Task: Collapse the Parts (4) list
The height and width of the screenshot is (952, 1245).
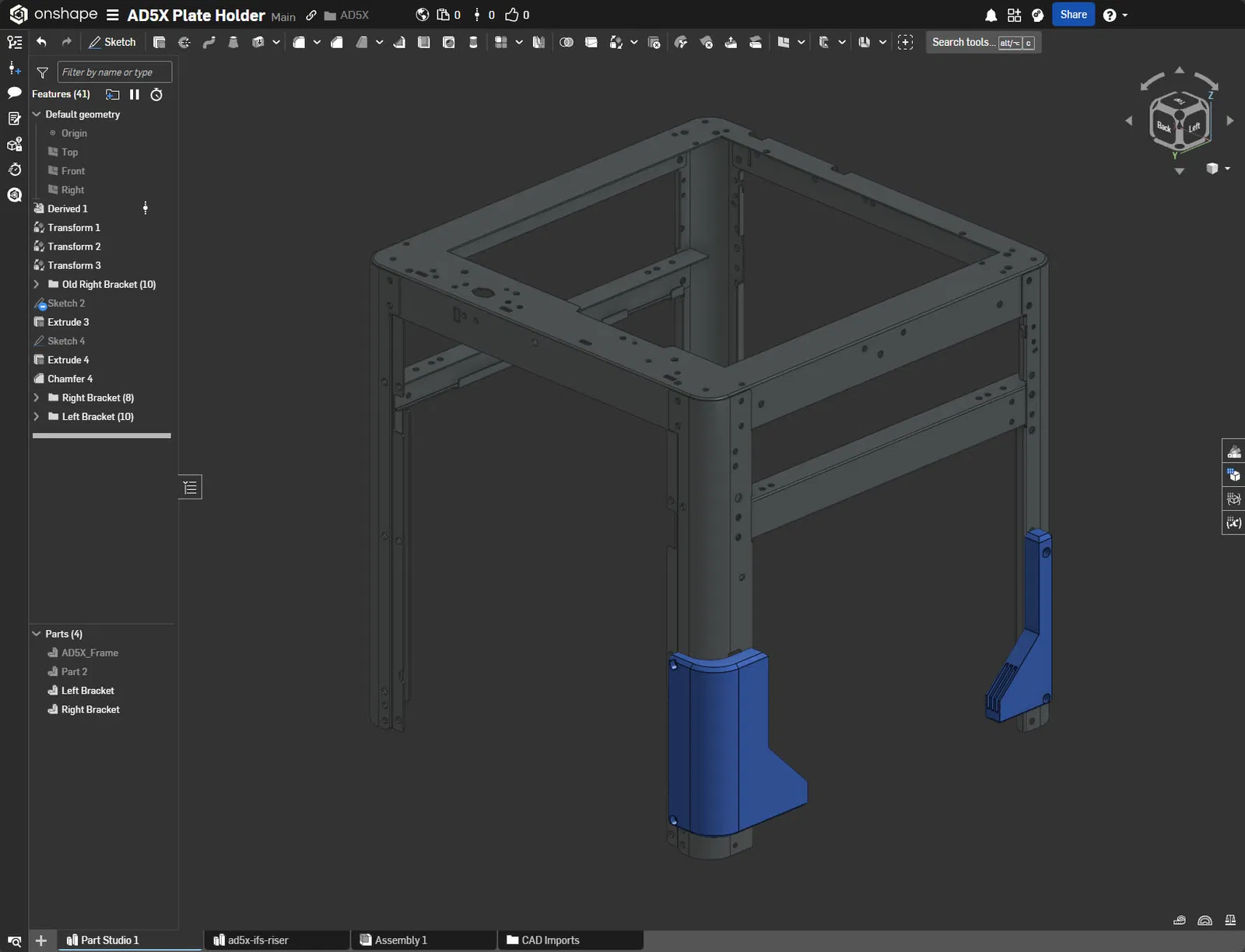Action: (x=37, y=634)
